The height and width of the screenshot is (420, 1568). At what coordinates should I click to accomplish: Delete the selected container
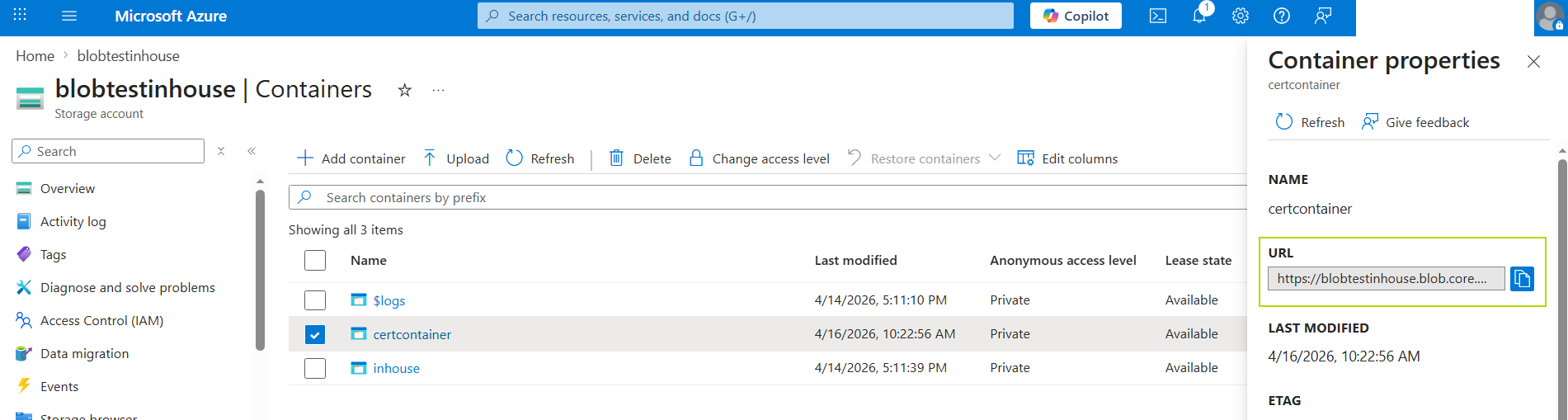639,158
